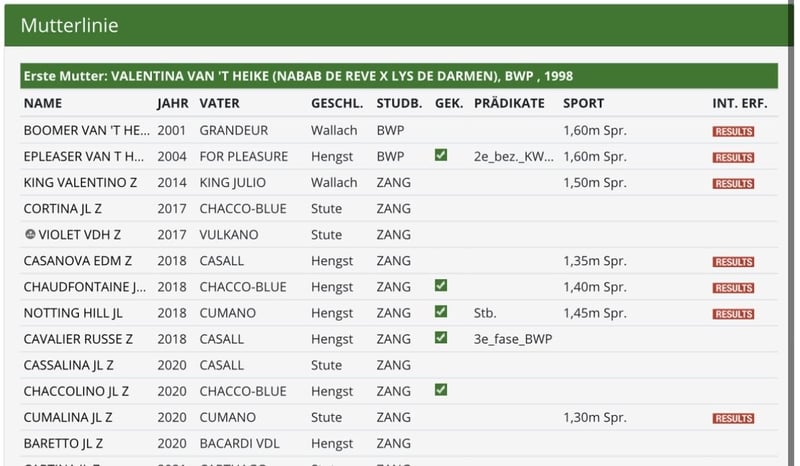Click the round icon beside Violet VDH Z
Image resolution: width=800 pixels, height=466 pixels.
(x=30, y=234)
